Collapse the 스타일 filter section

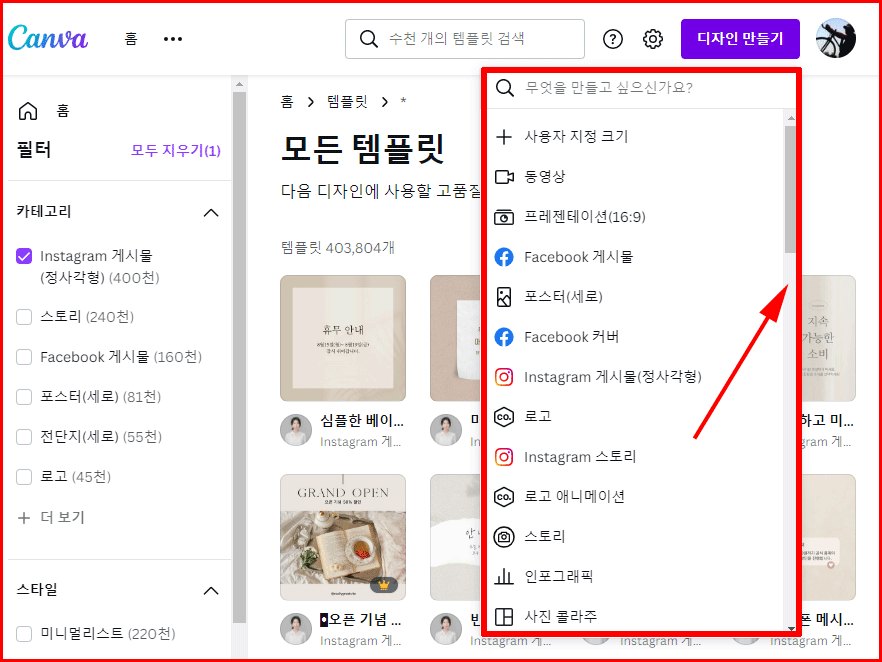pyautogui.click(x=211, y=591)
